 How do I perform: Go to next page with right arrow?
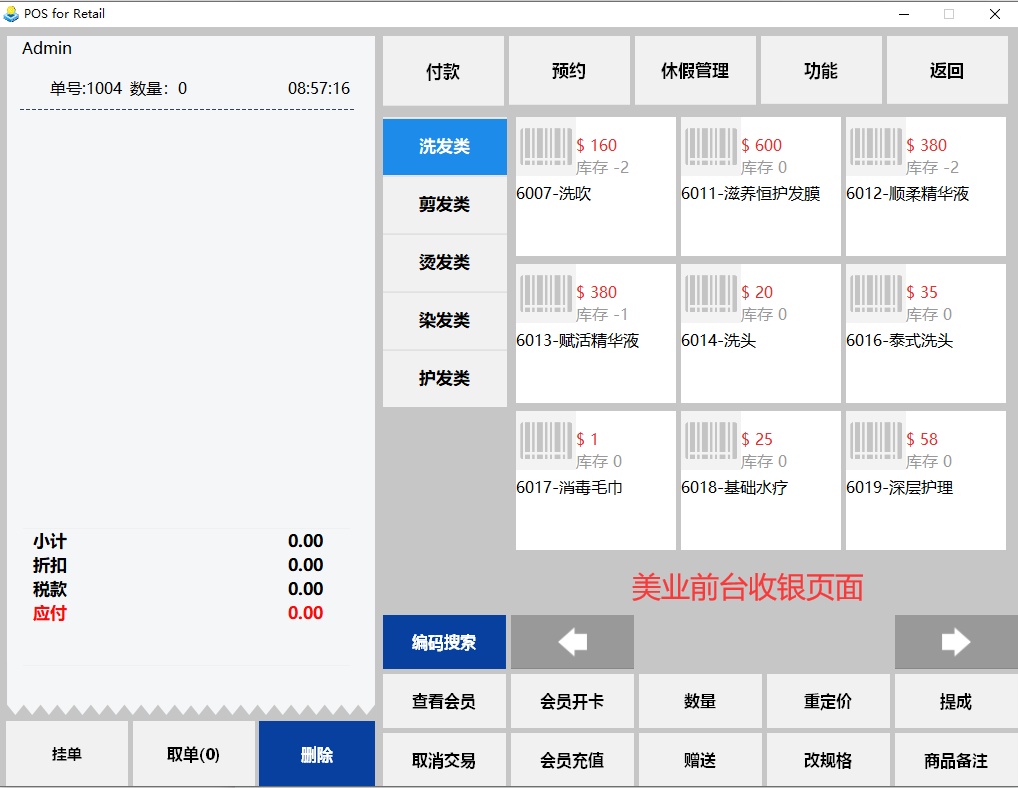click(x=955, y=642)
